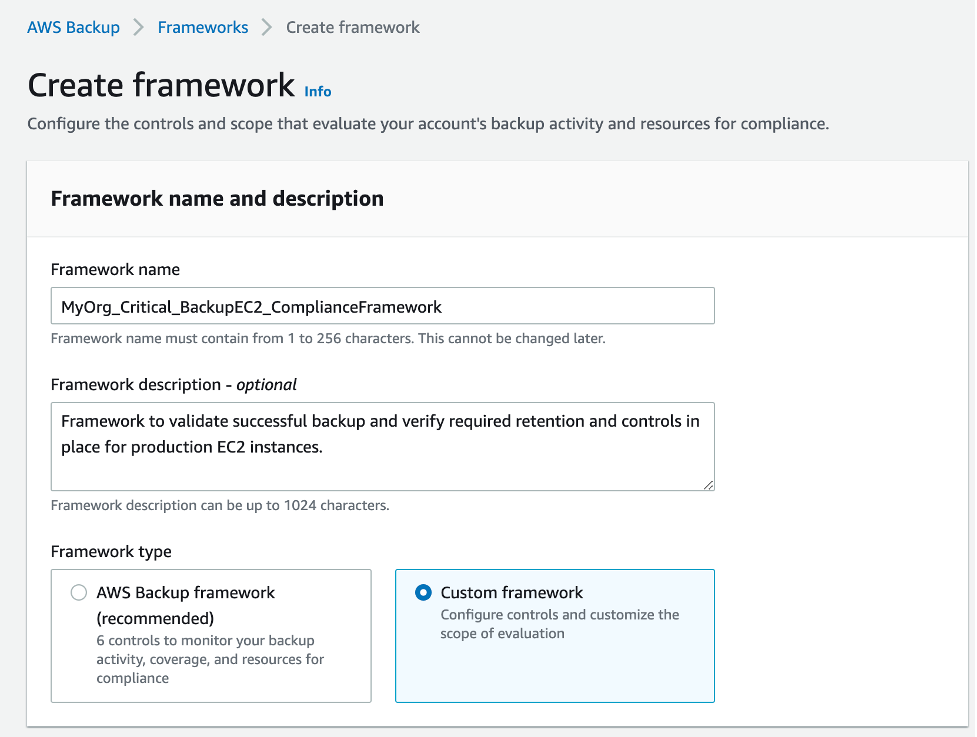Select the Custom framework card
This screenshot has width=977, height=737.
555,636
